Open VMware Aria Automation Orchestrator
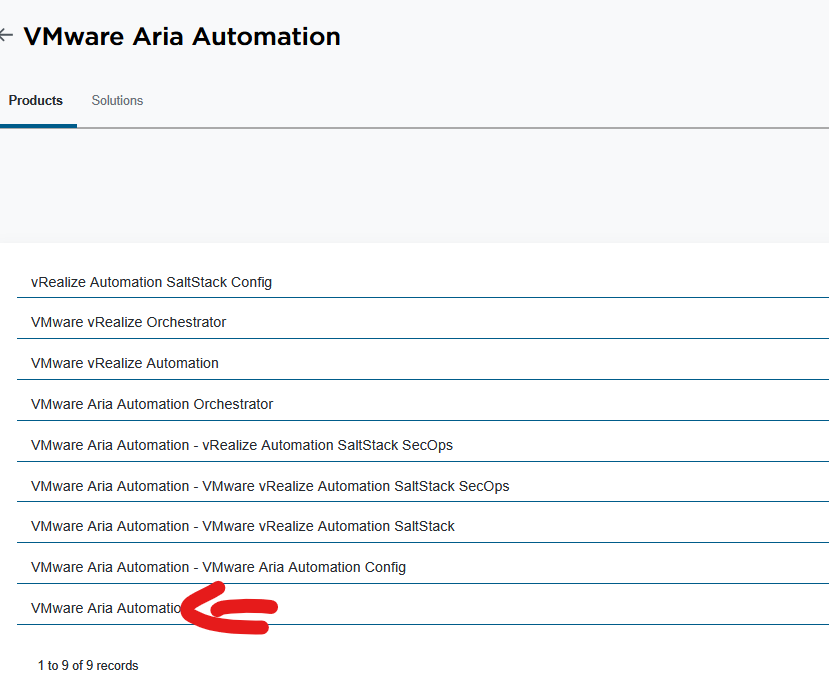The image size is (829, 674). (152, 404)
